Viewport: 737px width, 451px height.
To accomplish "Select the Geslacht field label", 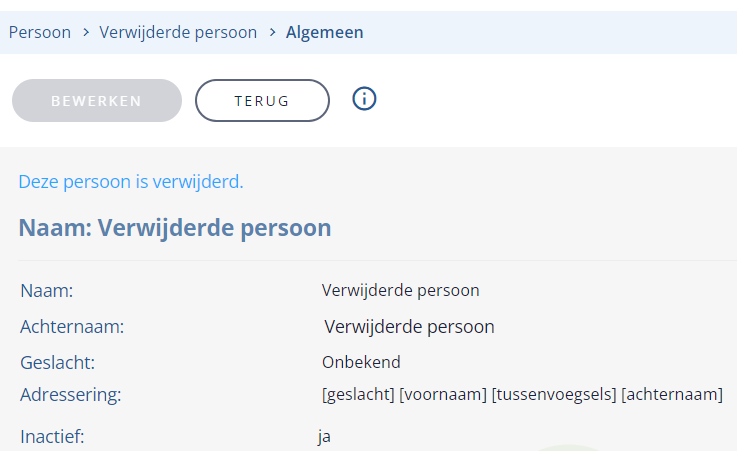I will [57, 363].
